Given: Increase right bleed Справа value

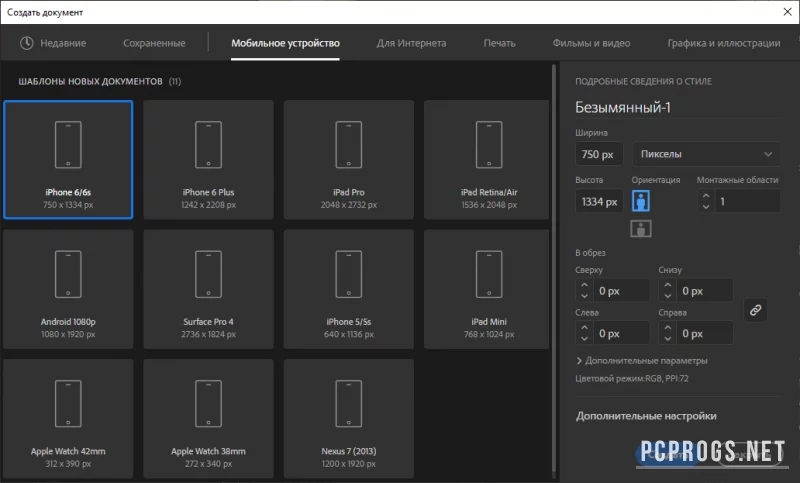Looking at the screenshot, I should (668, 327).
